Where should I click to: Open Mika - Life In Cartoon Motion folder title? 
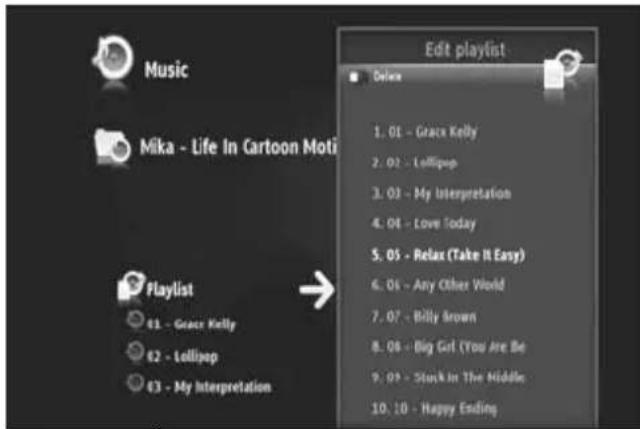(x=238, y=147)
